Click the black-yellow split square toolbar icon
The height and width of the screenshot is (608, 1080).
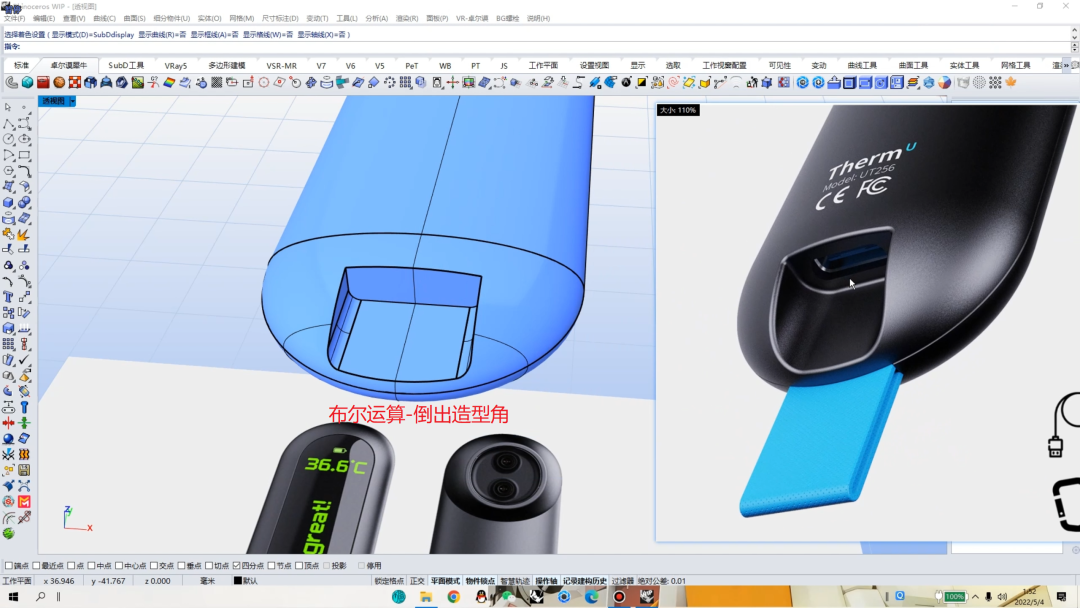point(641,82)
